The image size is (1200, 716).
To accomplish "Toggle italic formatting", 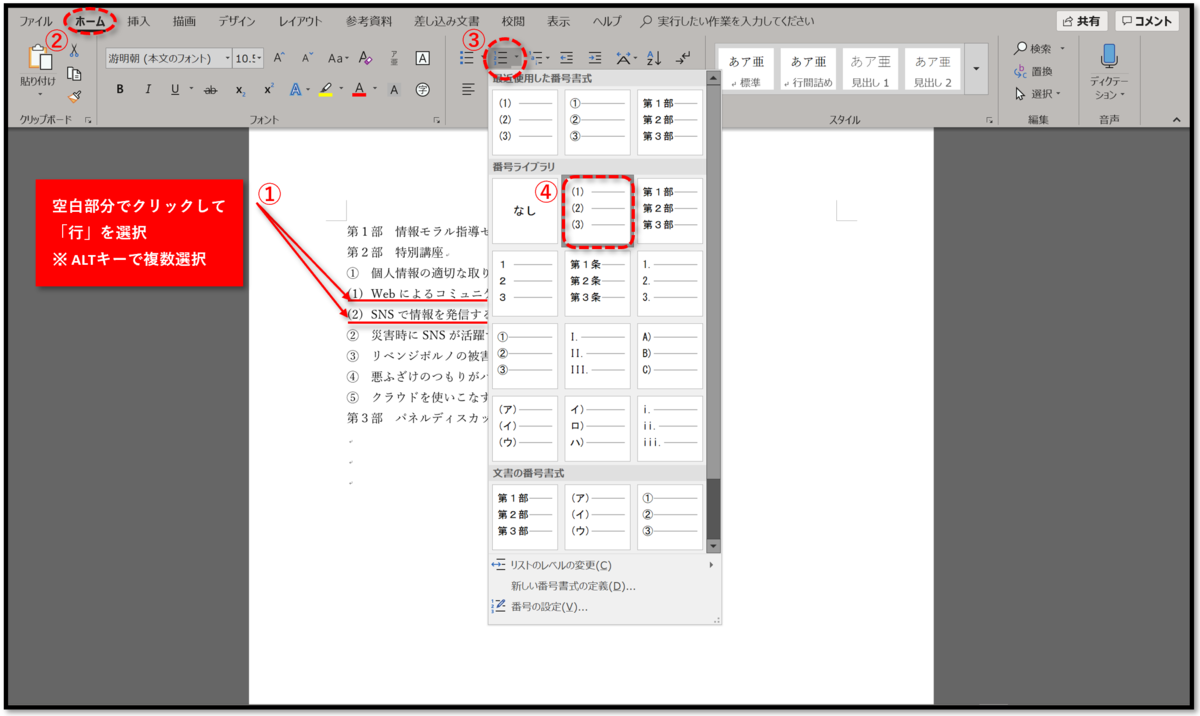I will pyautogui.click(x=149, y=89).
